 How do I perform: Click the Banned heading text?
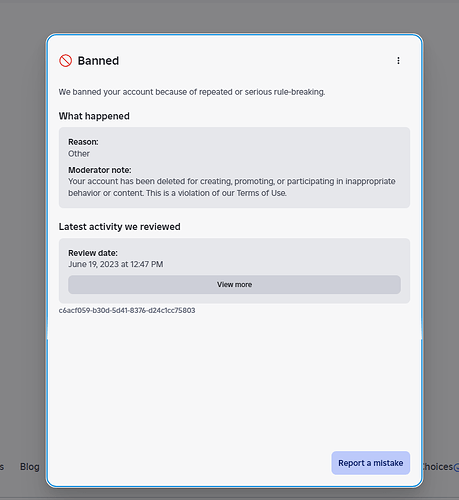pyautogui.click(x=98, y=61)
